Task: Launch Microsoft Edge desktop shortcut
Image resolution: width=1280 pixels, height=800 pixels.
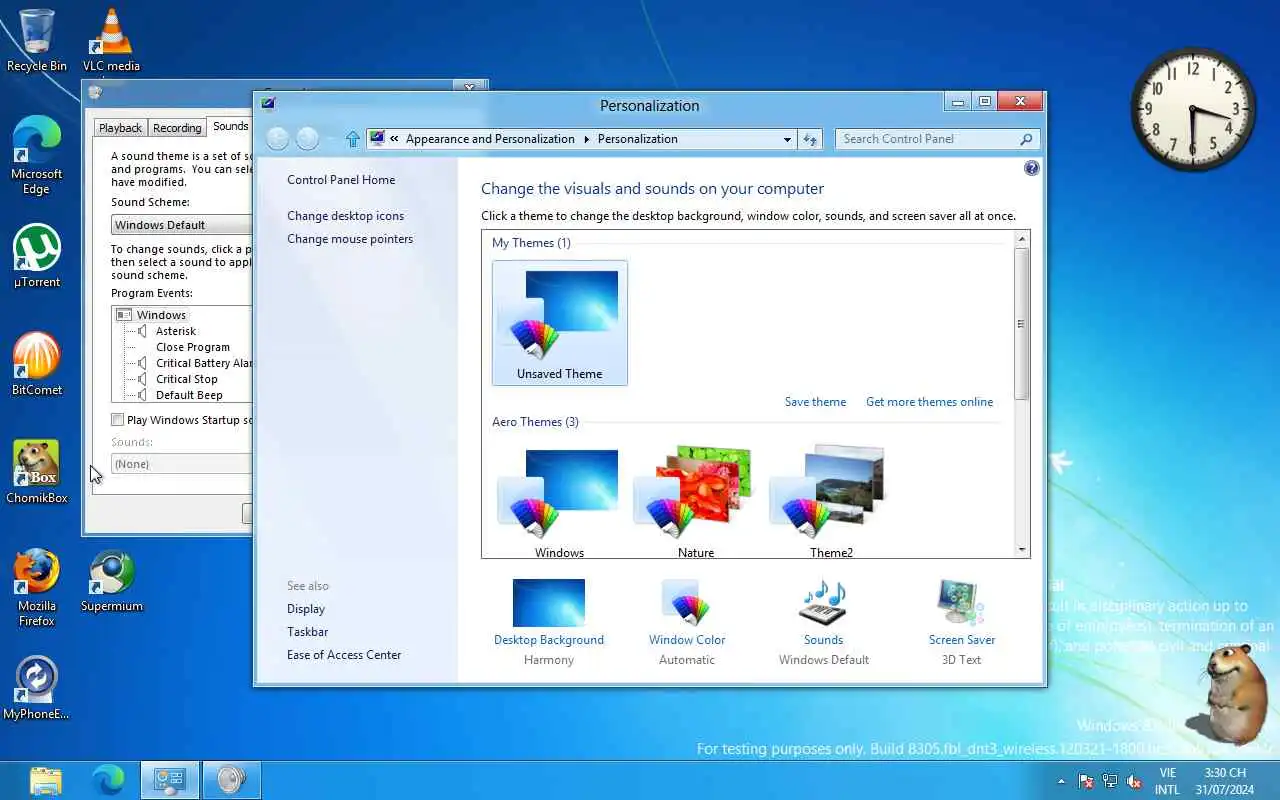Action: coord(37,155)
